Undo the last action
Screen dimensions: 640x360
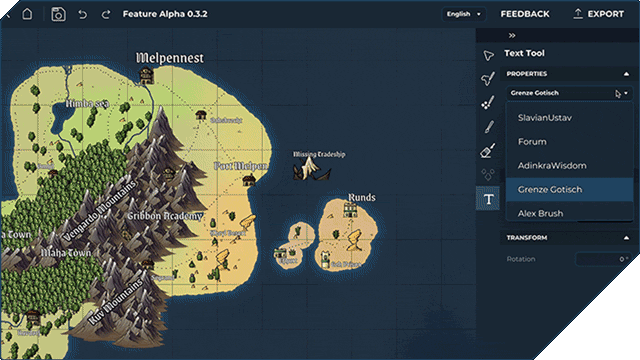(82, 14)
